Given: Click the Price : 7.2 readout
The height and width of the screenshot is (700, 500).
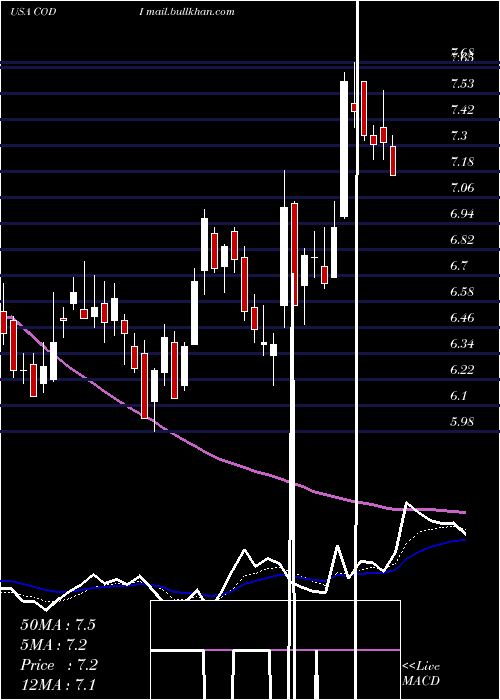Looking at the screenshot, I should pos(59,665).
